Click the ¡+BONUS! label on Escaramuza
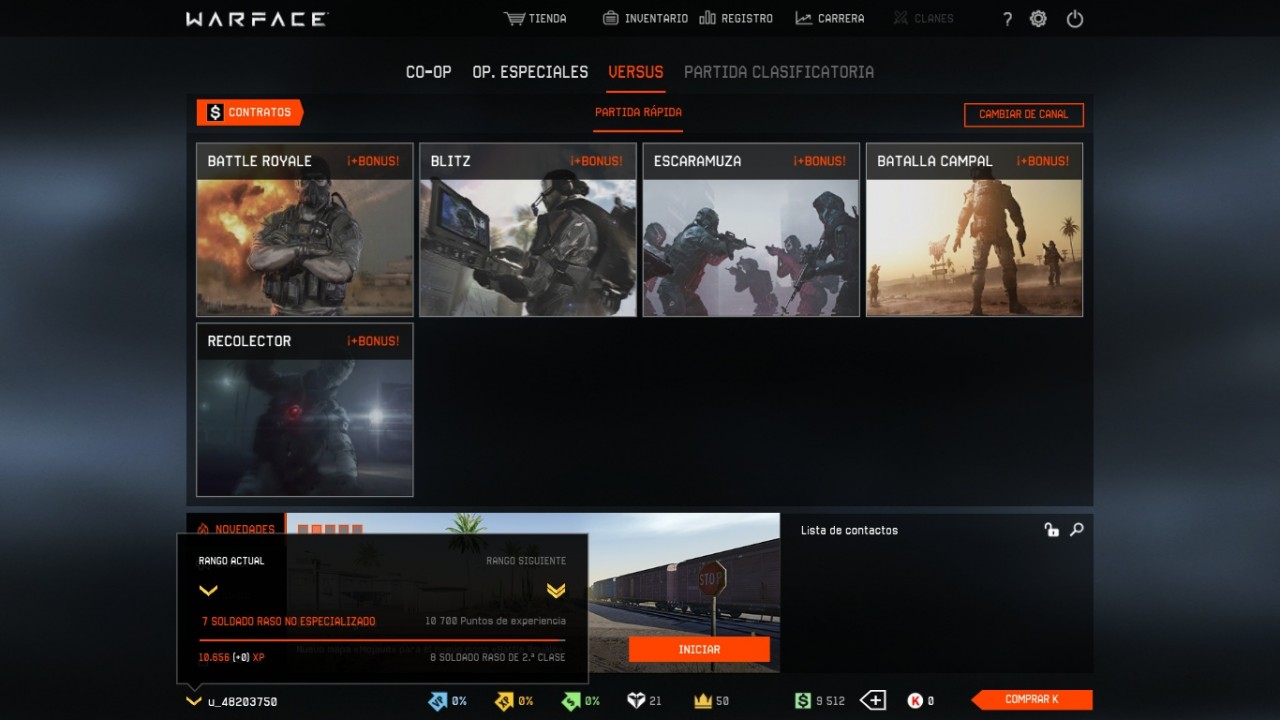 [819, 161]
